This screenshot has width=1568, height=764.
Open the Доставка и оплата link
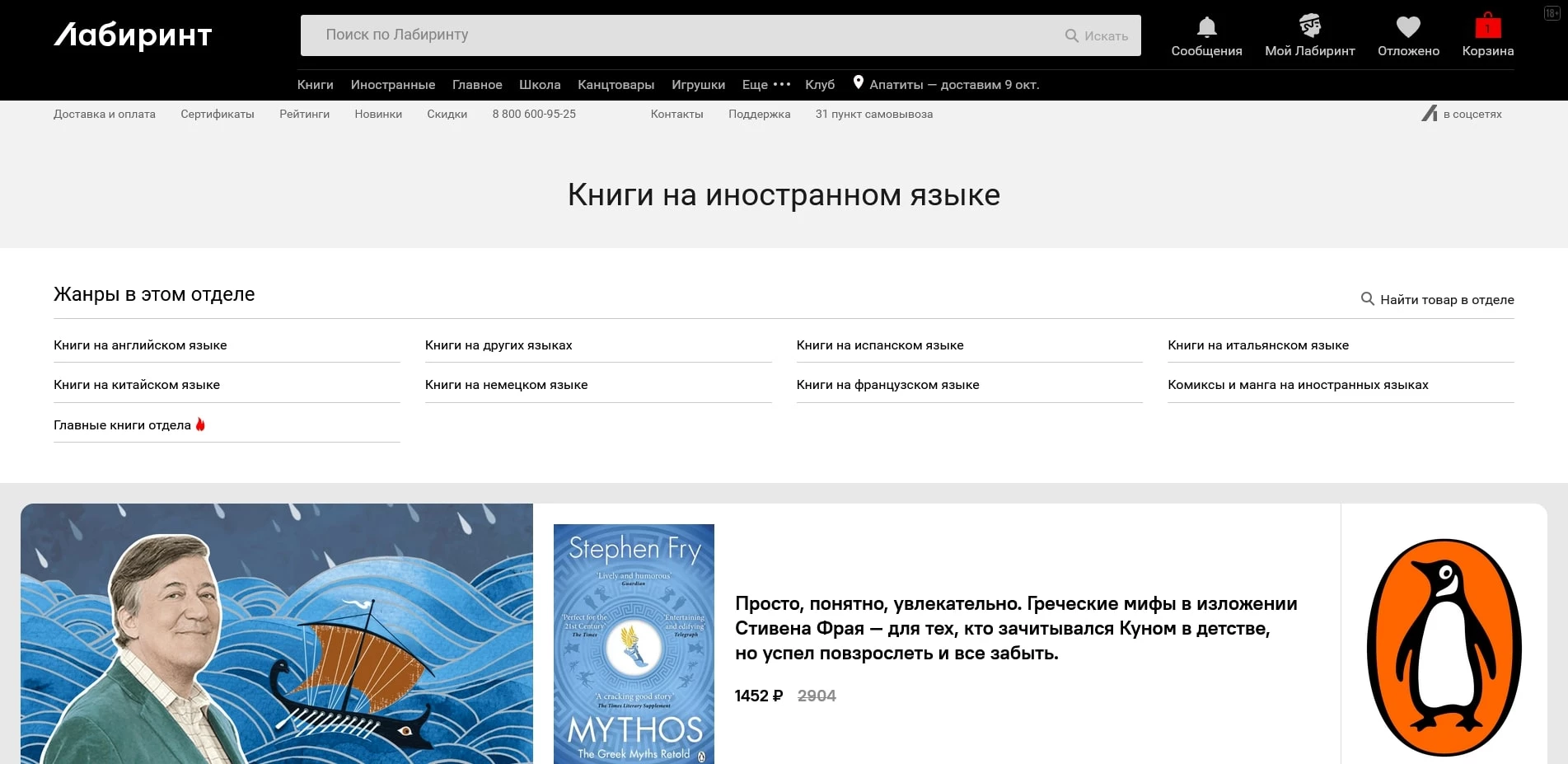point(105,115)
